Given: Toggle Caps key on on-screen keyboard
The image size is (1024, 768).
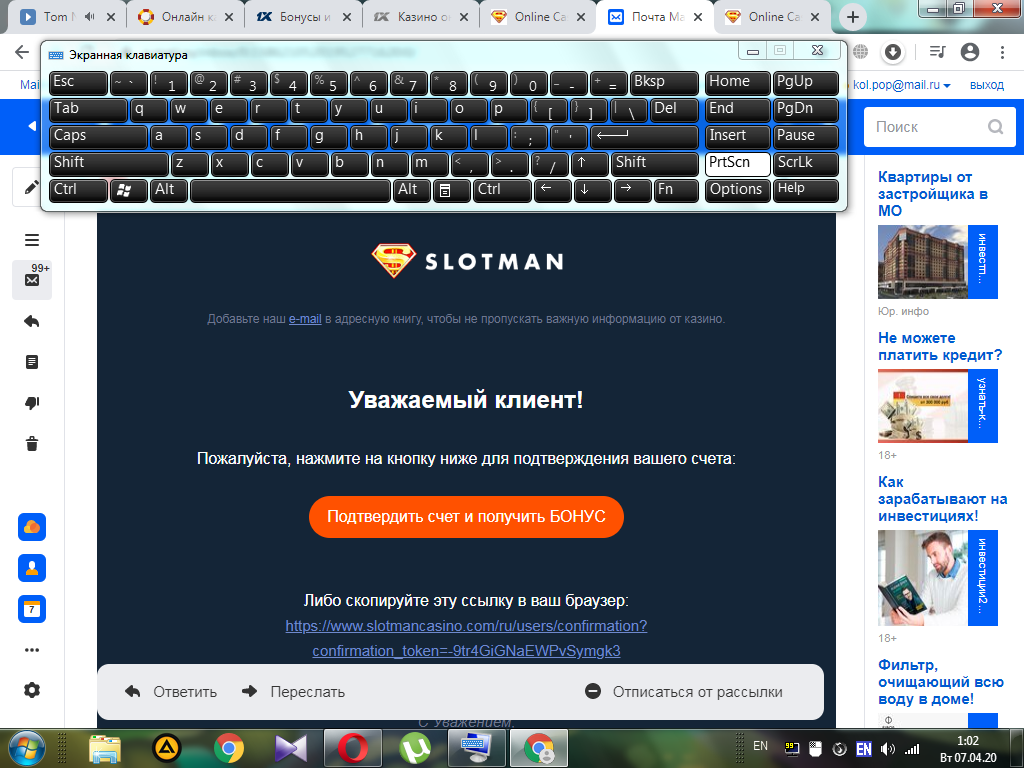Looking at the screenshot, I should pos(98,136).
